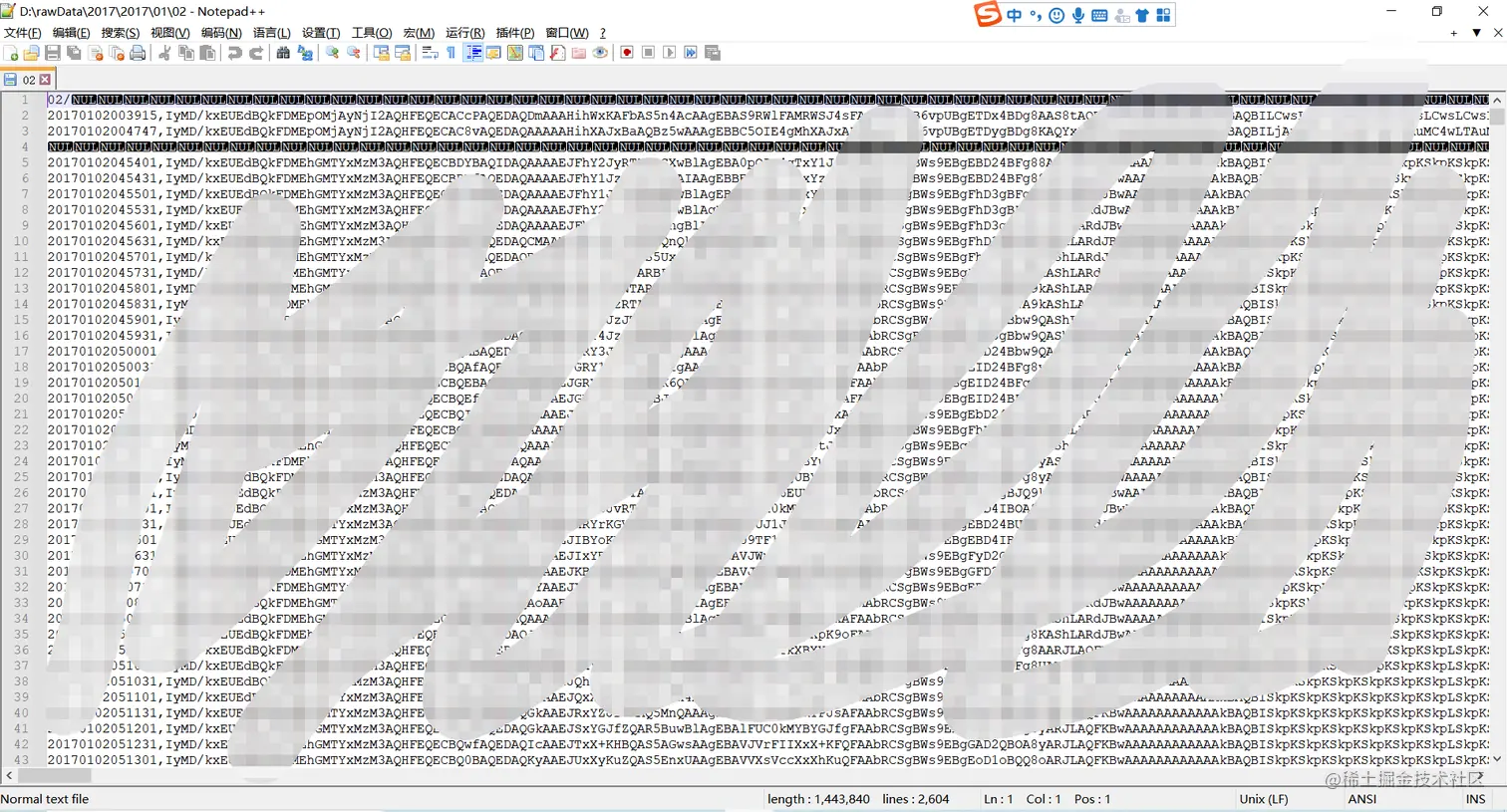Open the 视图(V) menu
This screenshot has width=1507, height=812.
[170, 33]
